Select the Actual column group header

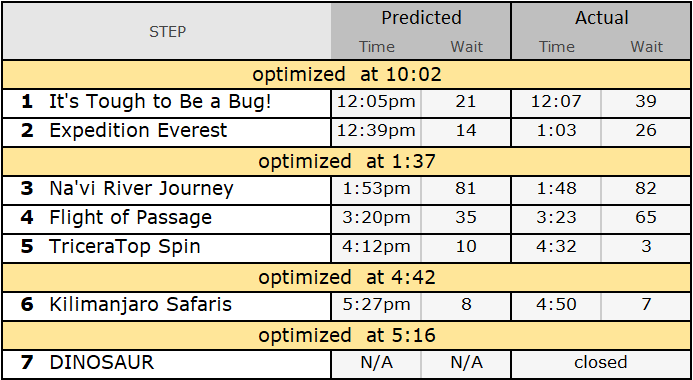click(602, 18)
